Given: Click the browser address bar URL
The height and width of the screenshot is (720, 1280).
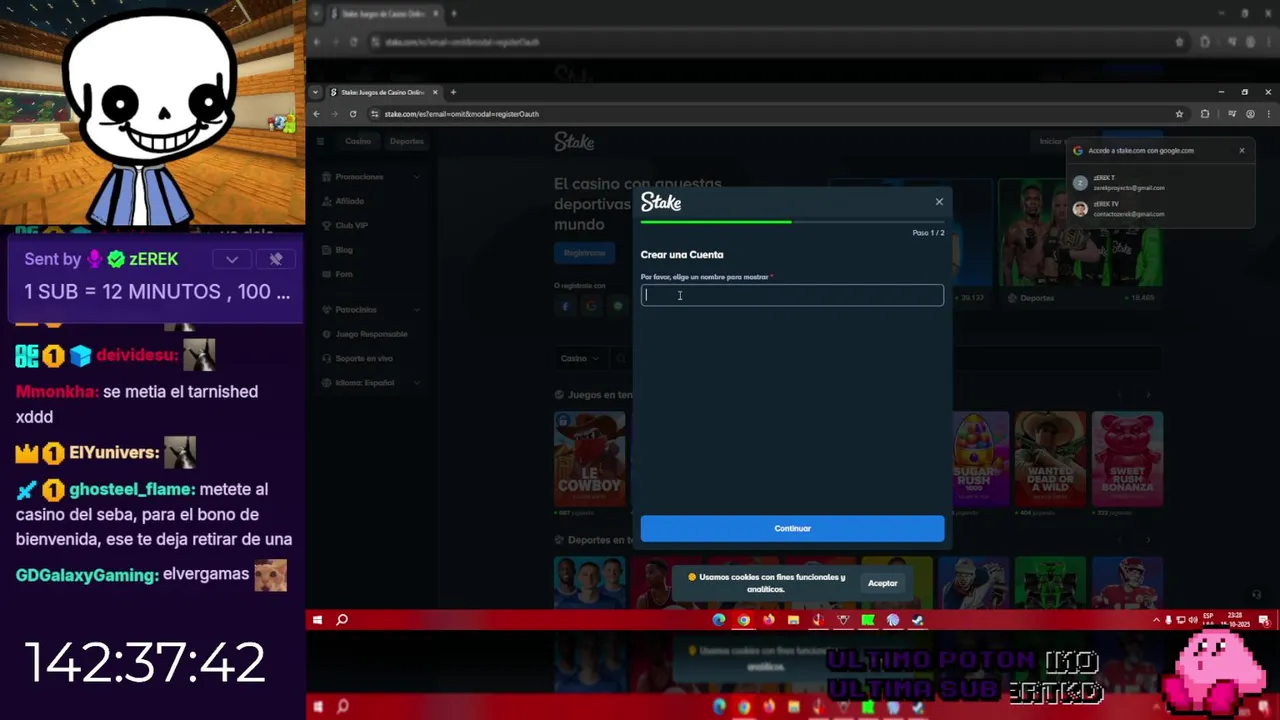Looking at the screenshot, I should coord(461,114).
